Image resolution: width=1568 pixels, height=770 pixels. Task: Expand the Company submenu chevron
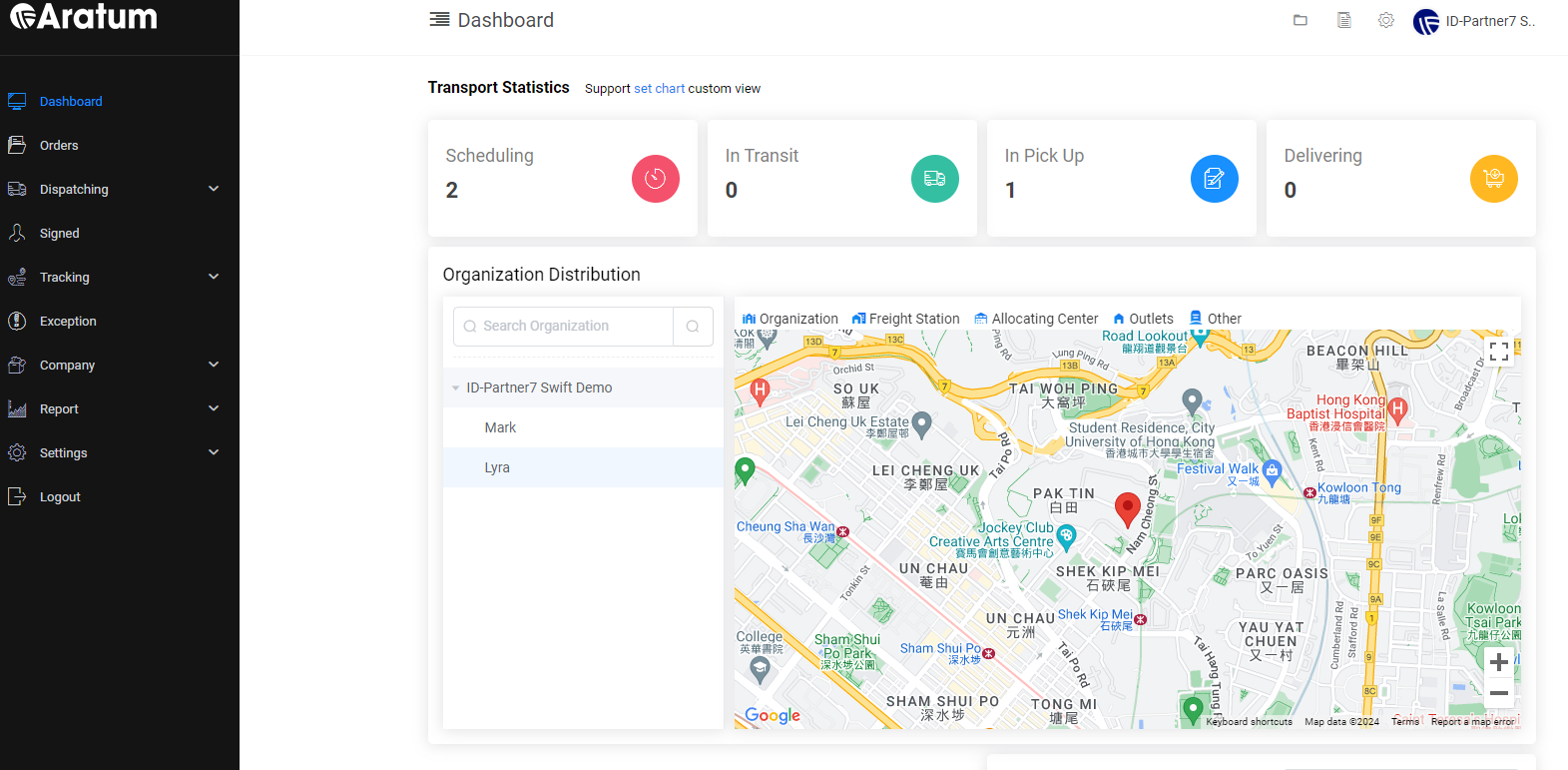point(214,365)
